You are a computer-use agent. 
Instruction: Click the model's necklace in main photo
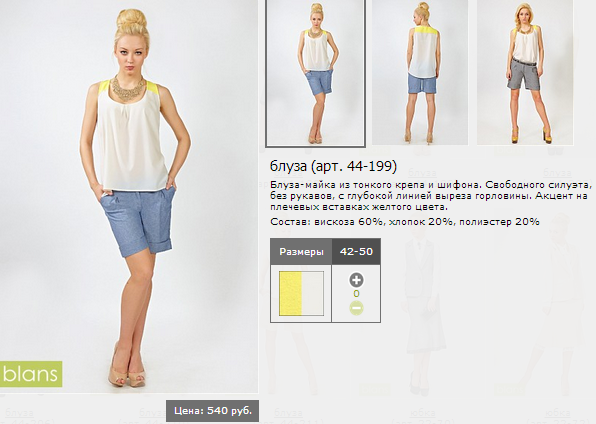[x=128, y=88]
